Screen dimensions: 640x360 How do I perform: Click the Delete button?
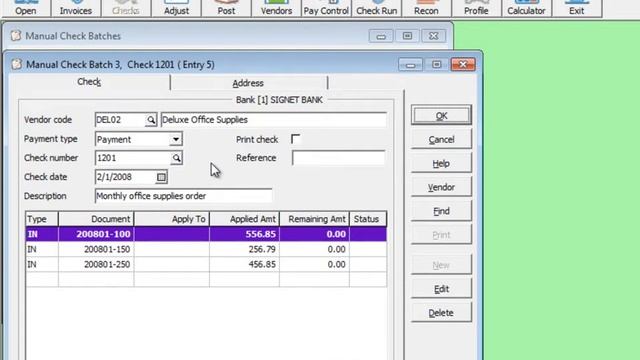coord(441,313)
